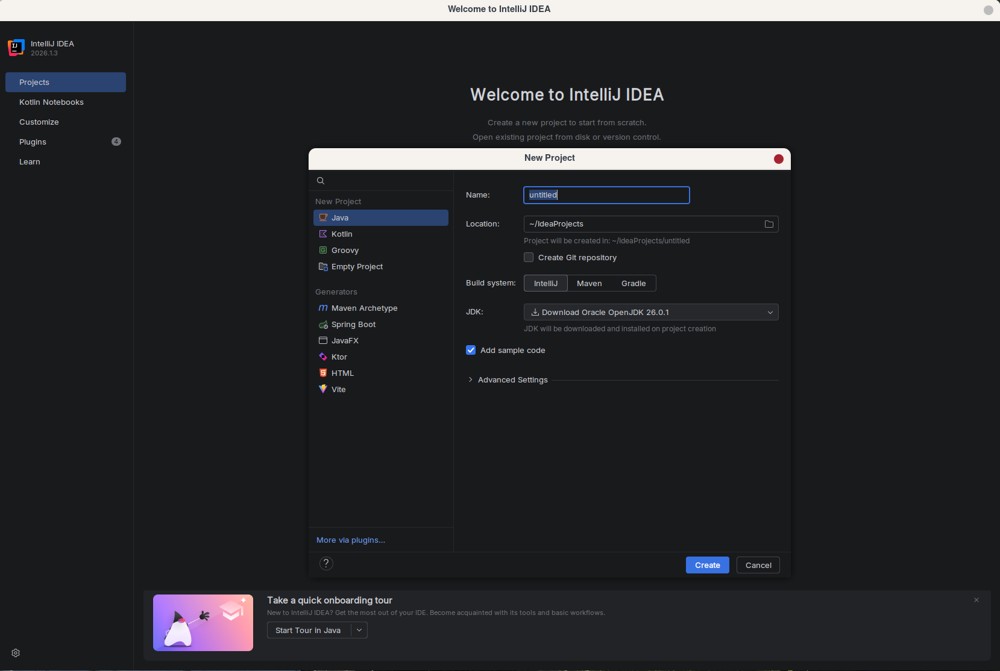The width and height of the screenshot is (1000, 671).
Task: Pick the Ktor generator icon
Action: (323, 357)
